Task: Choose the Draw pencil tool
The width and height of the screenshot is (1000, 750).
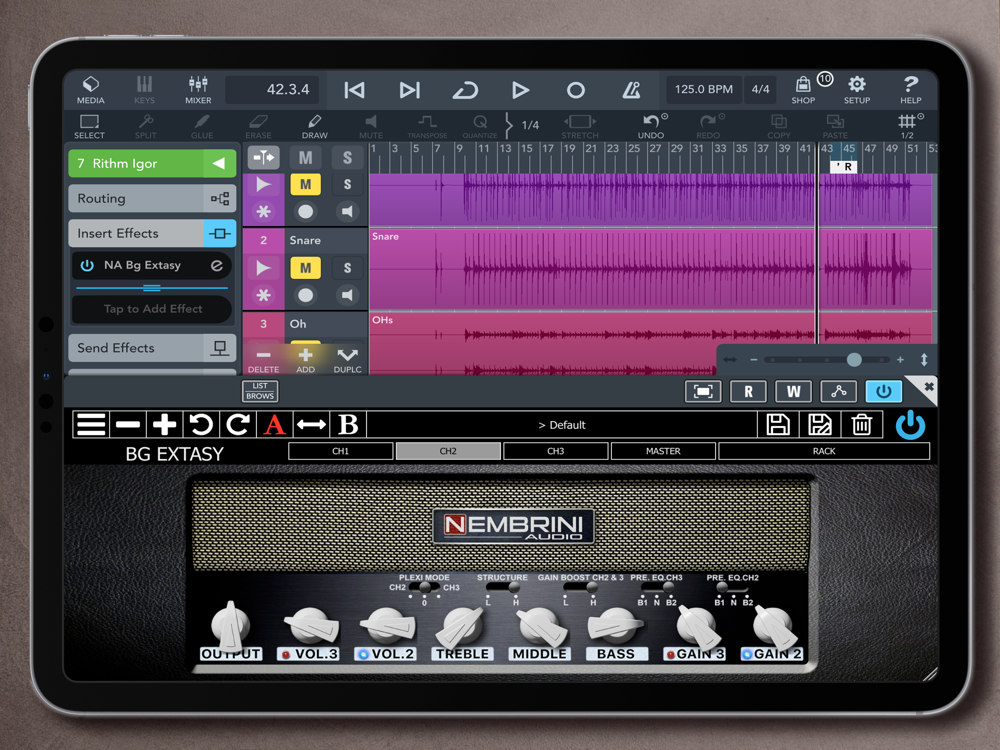Action: [314, 126]
